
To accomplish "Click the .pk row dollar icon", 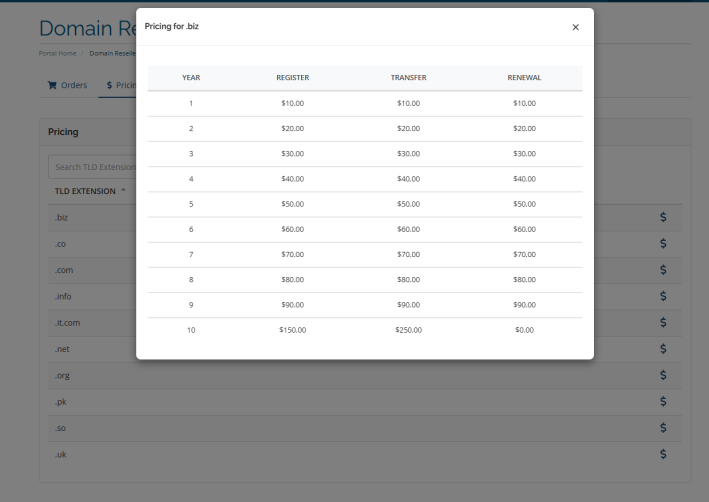I will (663, 401).
